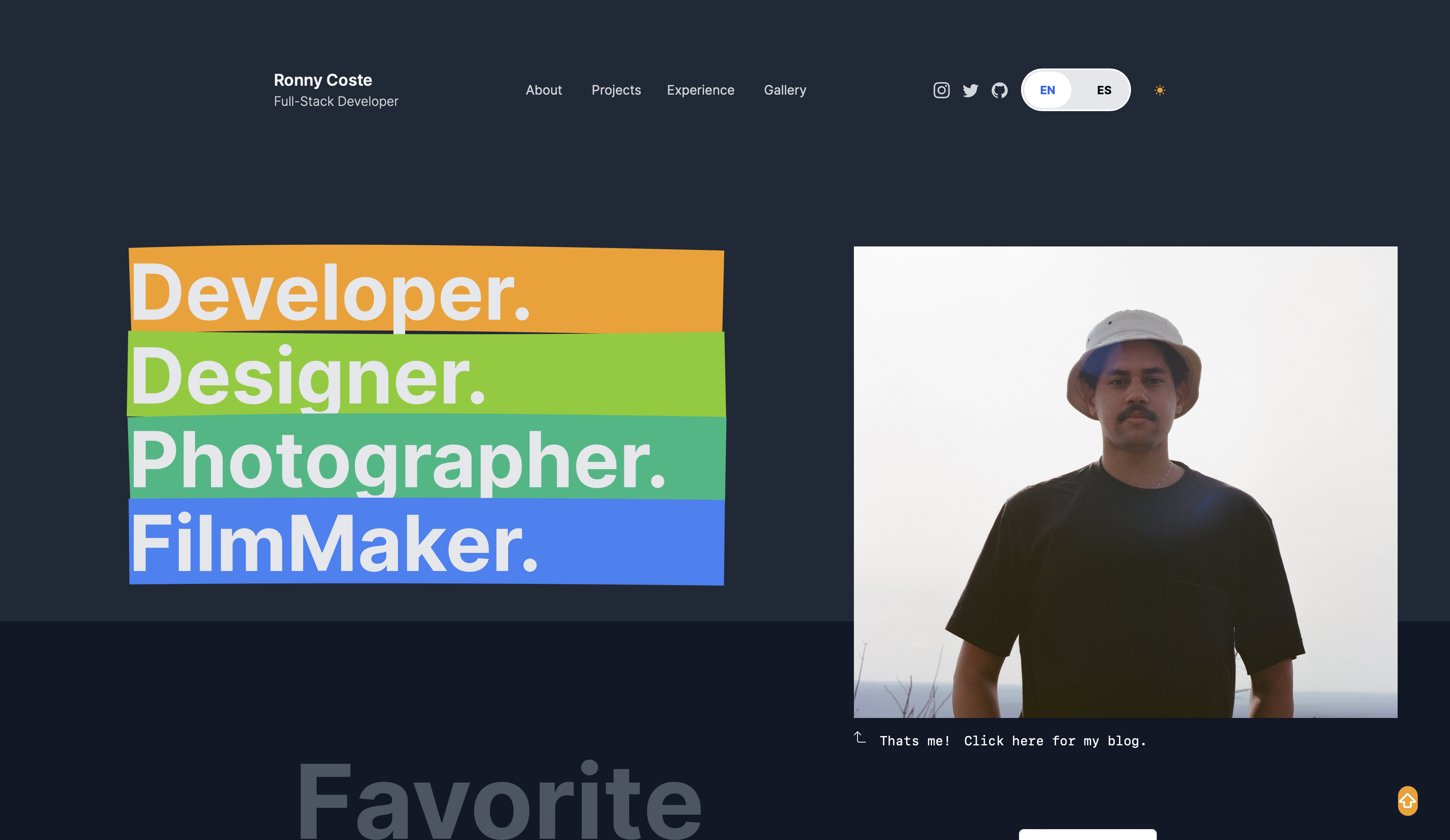1450x840 pixels.
Task: Open Ronny's Instagram profile icon
Action: [941, 90]
